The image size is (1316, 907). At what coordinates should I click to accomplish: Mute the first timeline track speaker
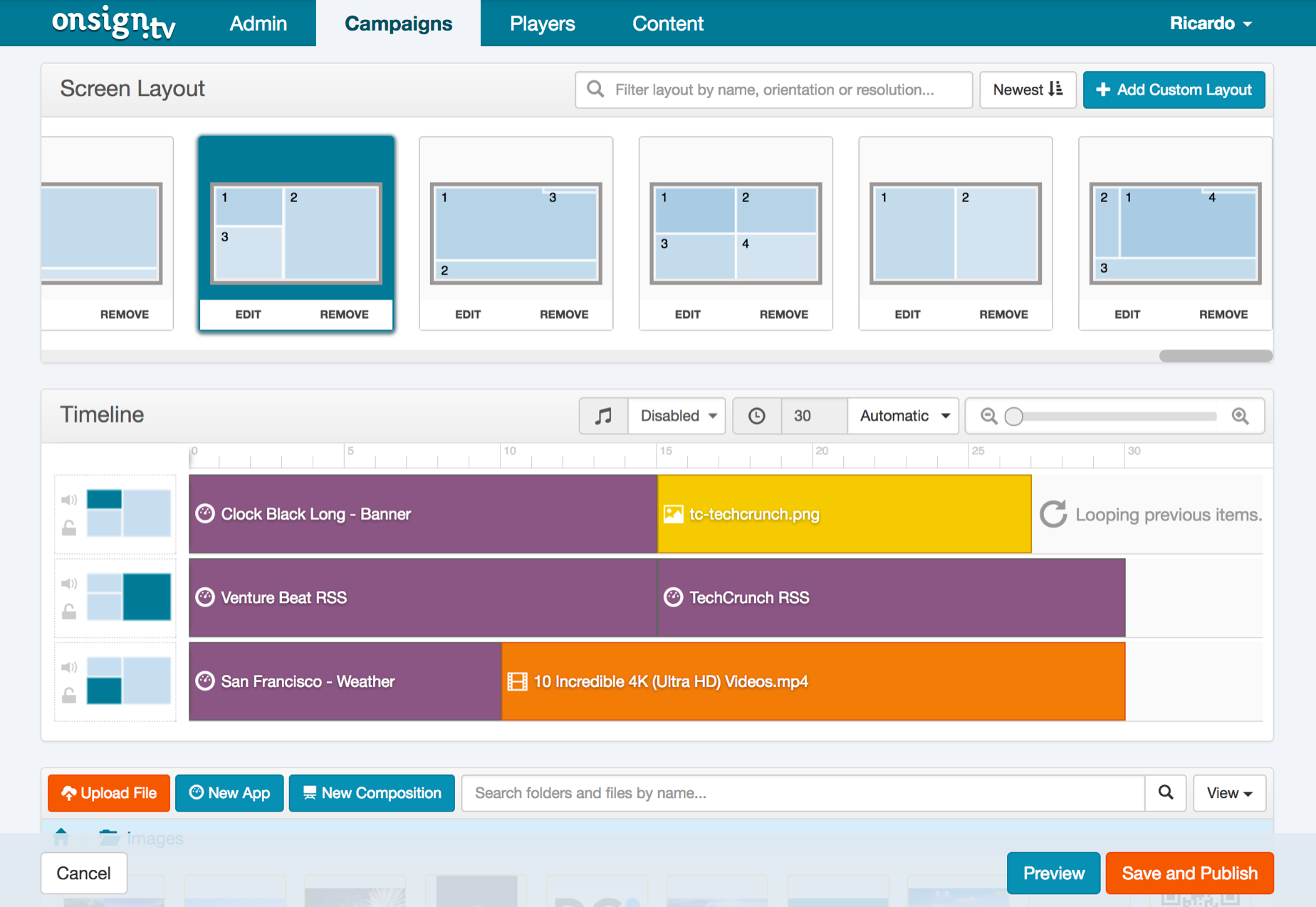tap(69, 500)
